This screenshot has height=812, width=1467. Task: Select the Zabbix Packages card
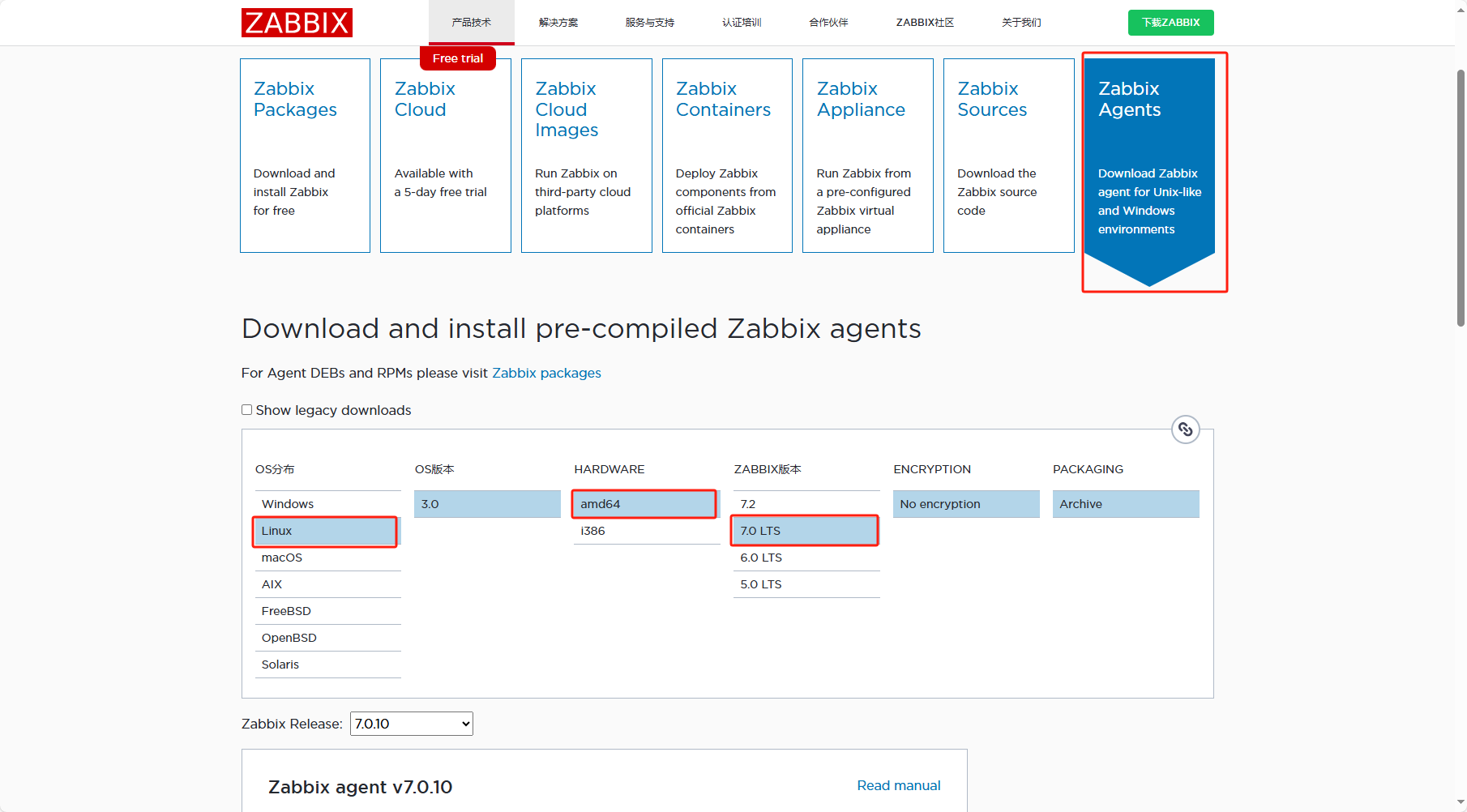point(305,156)
